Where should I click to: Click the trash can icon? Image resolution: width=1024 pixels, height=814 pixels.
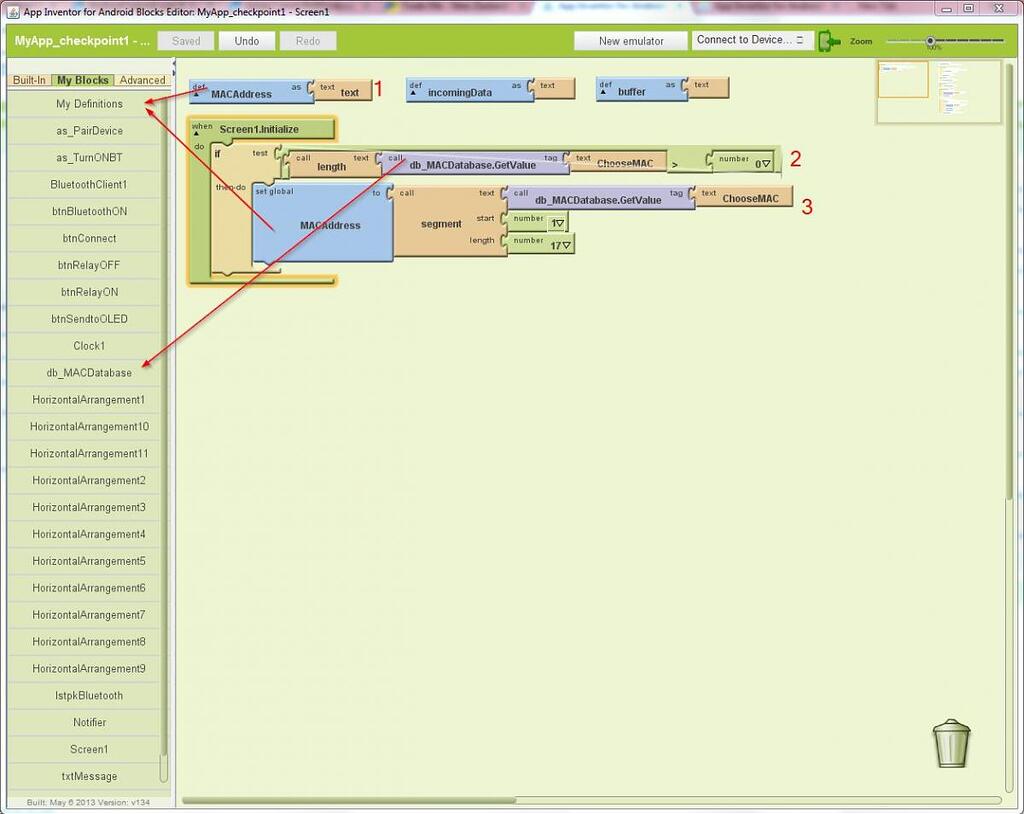(x=950, y=742)
